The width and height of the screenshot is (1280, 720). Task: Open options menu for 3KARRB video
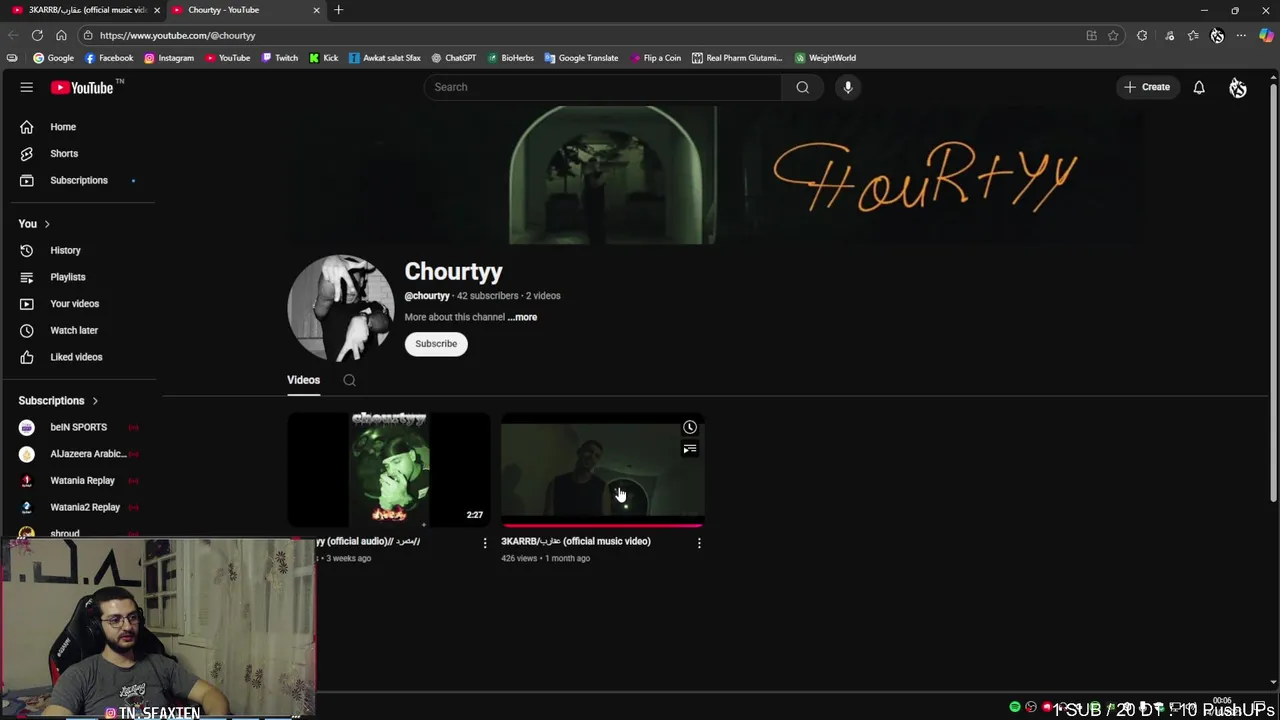pyautogui.click(x=699, y=542)
